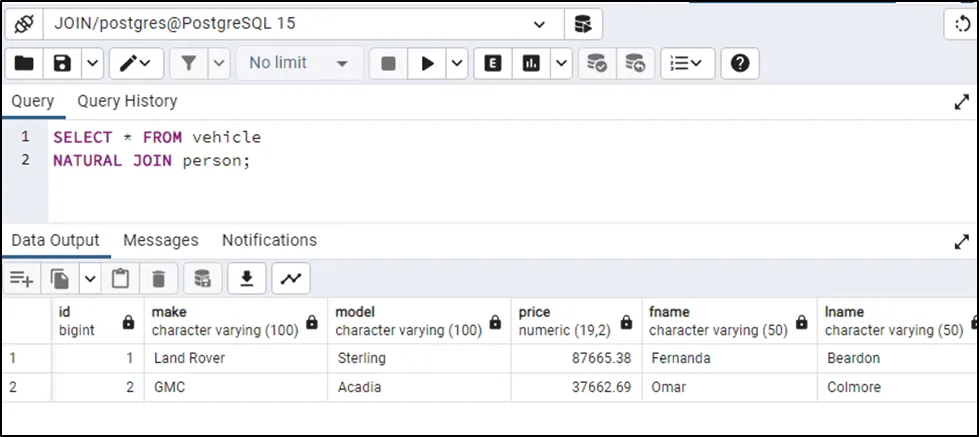The width and height of the screenshot is (979, 437).
Task: Open the Help question mark icon
Action: [740, 63]
